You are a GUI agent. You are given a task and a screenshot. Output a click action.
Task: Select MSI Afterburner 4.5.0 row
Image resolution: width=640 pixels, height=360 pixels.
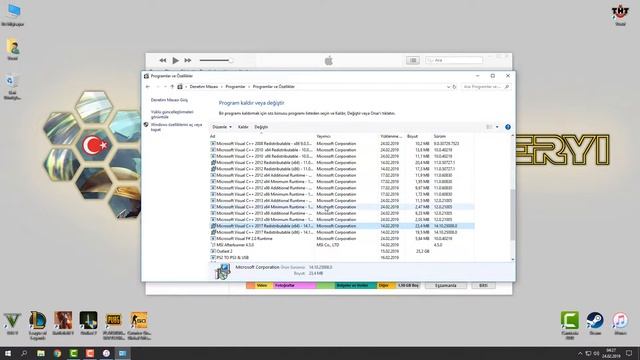342,245
